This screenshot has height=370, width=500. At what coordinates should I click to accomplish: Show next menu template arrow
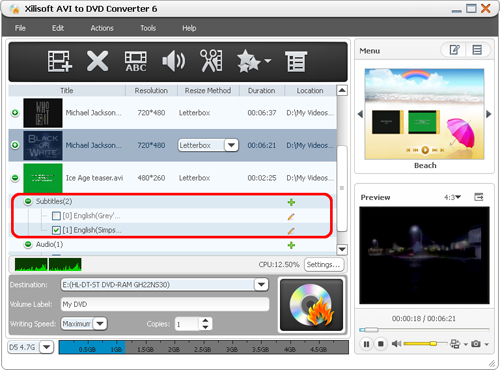(x=489, y=114)
